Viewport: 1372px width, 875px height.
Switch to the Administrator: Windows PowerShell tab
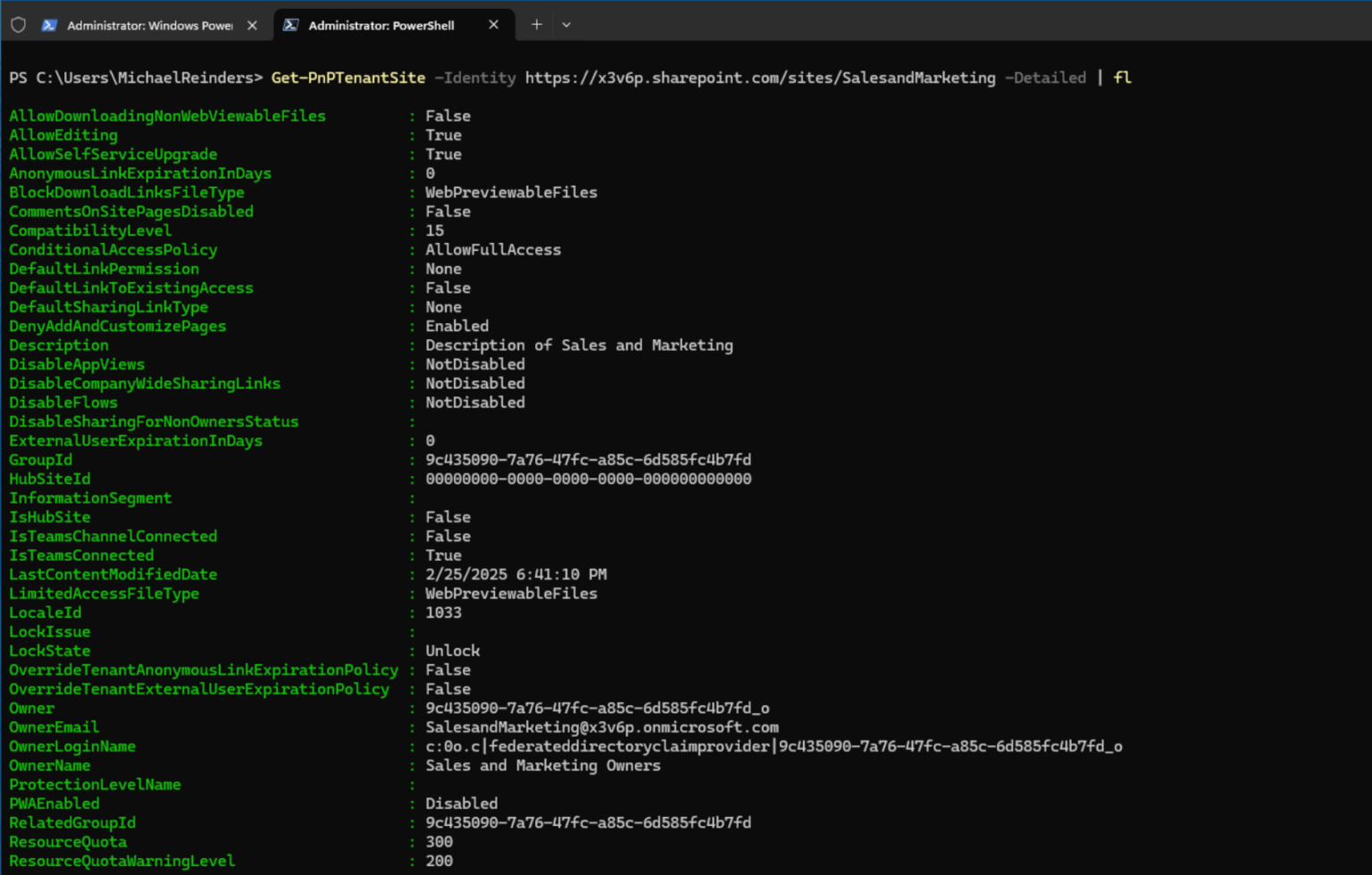(147, 25)
